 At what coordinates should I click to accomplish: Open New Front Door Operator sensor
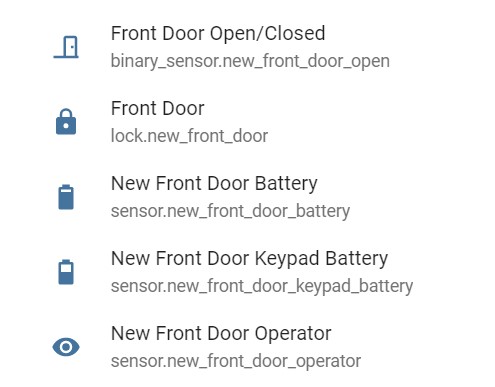click(221, 334)
